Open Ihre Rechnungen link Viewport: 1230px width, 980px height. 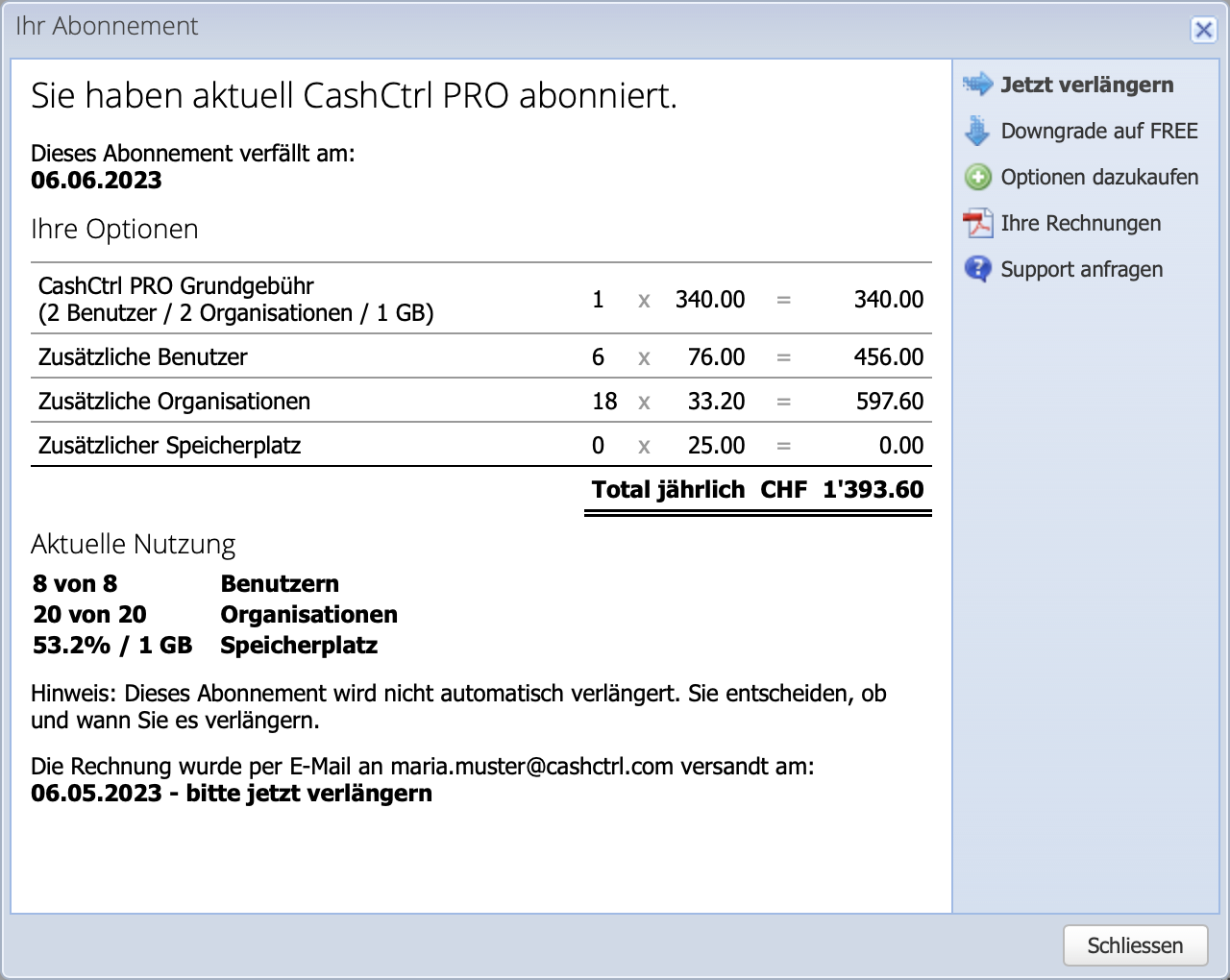click(1080, 223)
